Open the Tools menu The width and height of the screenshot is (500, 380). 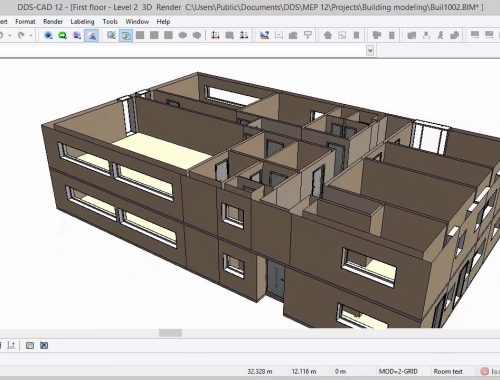coord(110,22)
